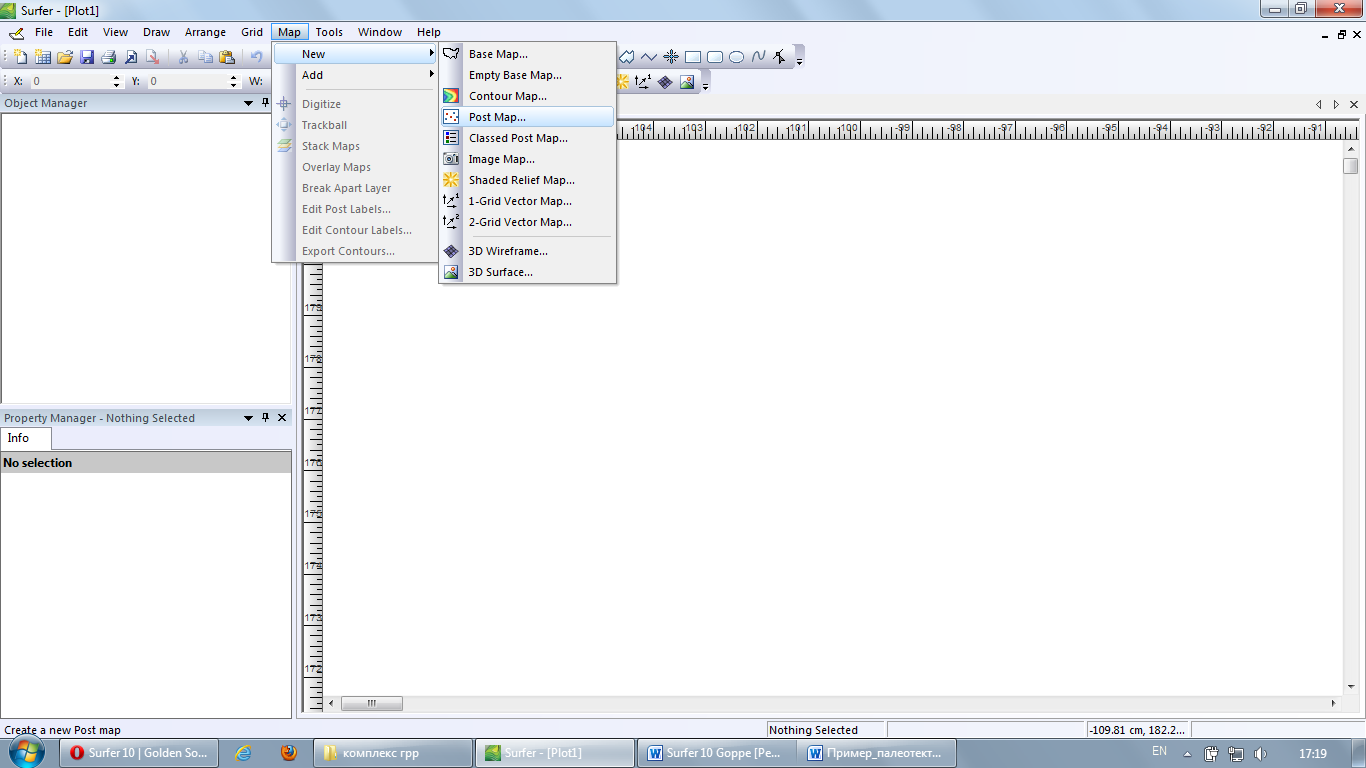Choose Classed Post Map... from the submenu

pos(527,138)
